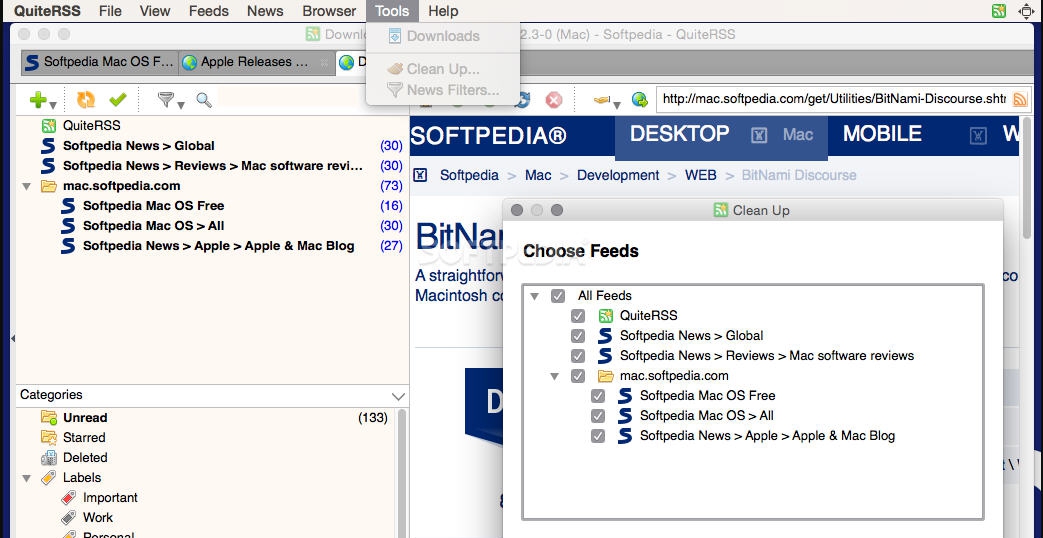Screen dimensions: 1043x538
Task: Click the Categories panel vertical scrollbar
Action: click(401, 473)
